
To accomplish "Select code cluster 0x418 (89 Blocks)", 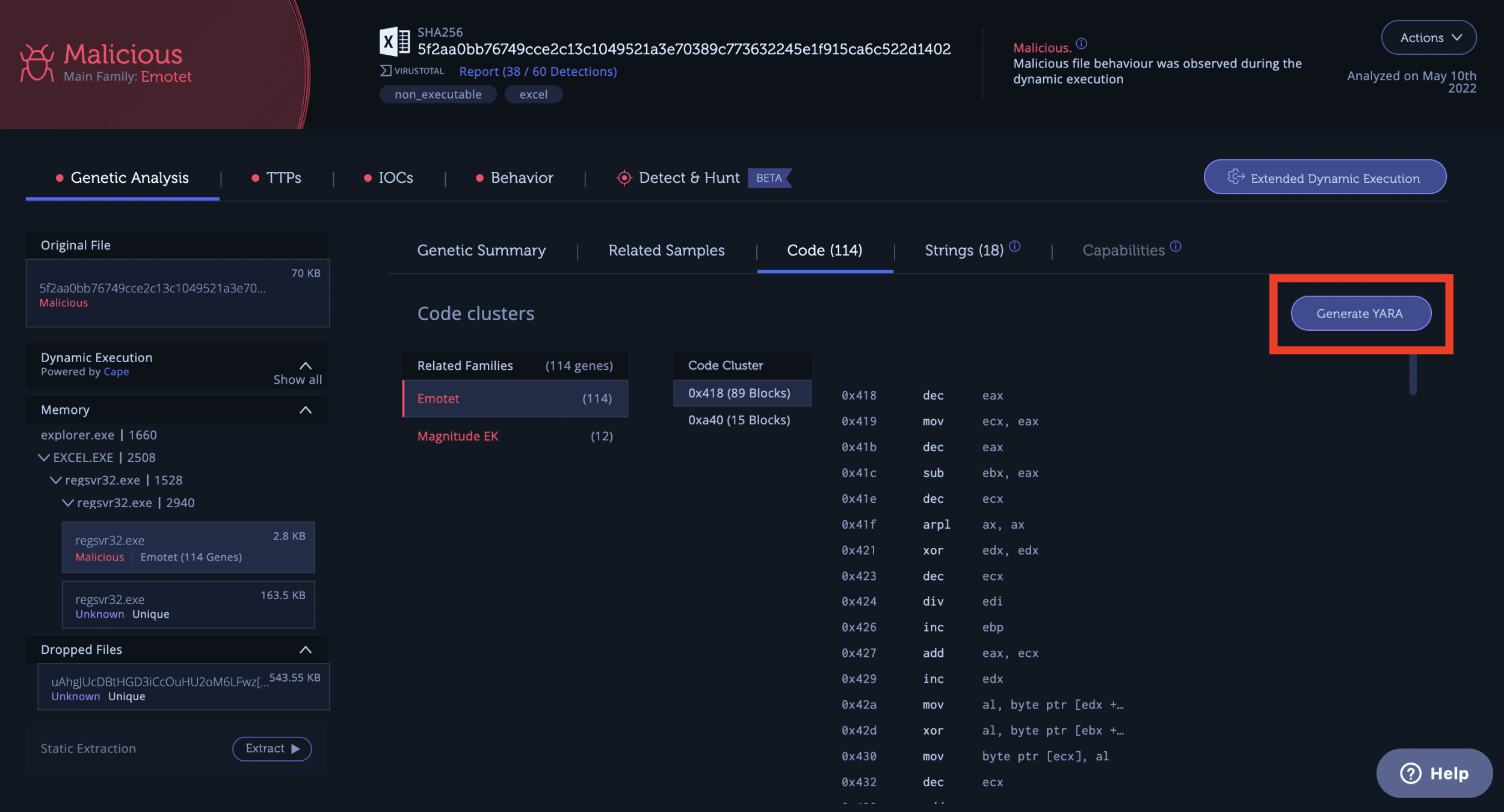I will coord(742,393).
